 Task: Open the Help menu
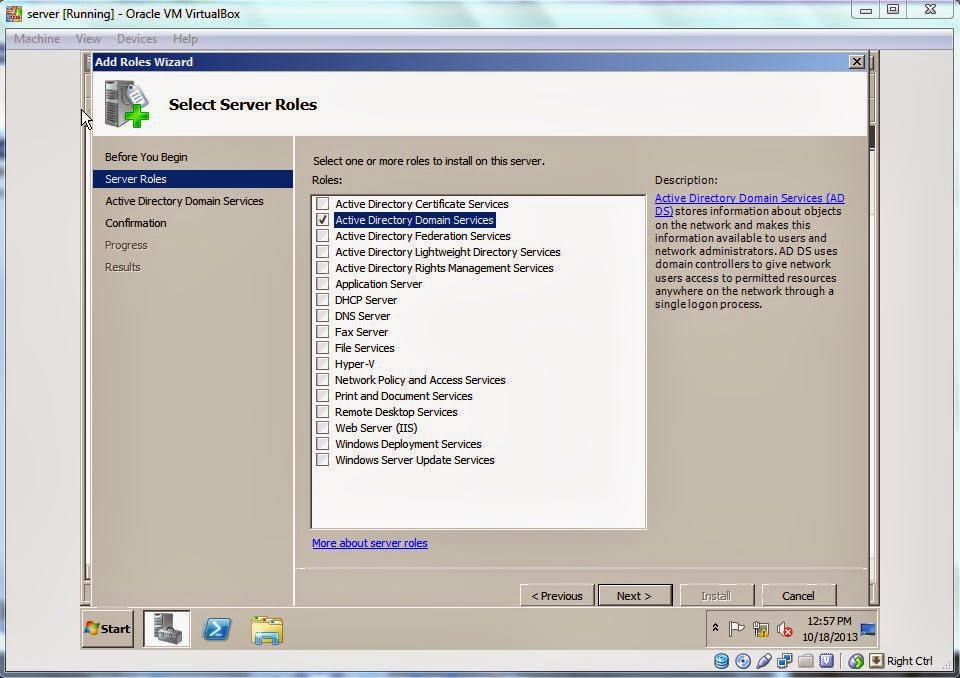[185, 39]
